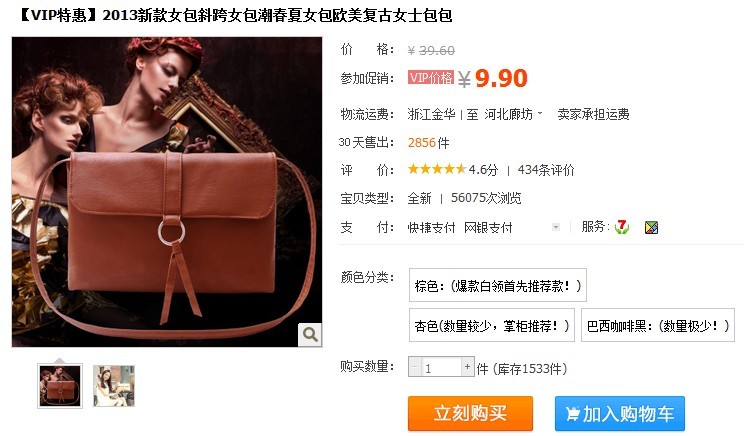This screenshot has width=744, height=436.
Task: Expand the payment methods dropdown arrow
Action: point(556,227)
